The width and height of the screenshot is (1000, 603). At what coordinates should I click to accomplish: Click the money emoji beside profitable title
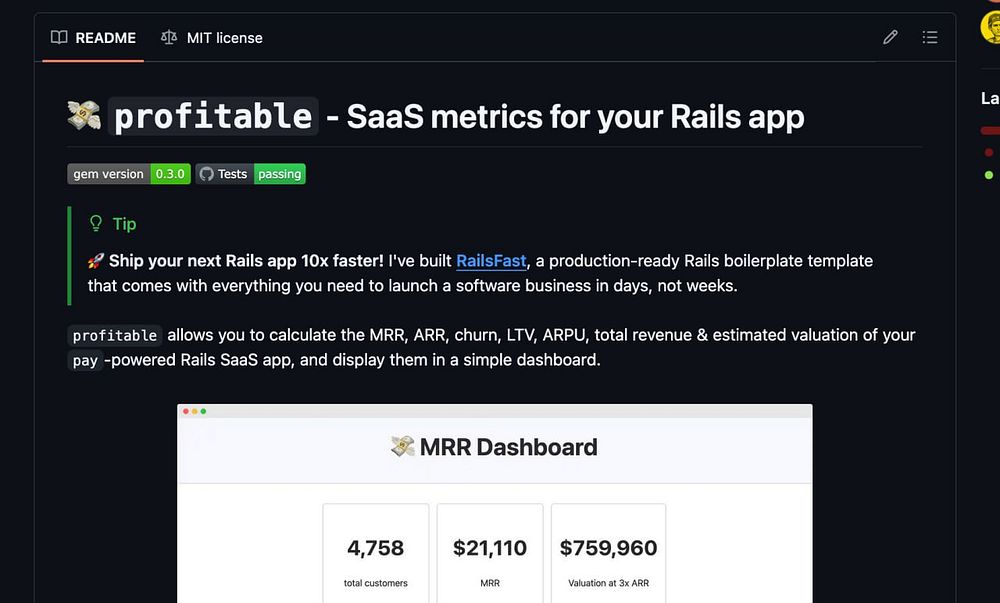tap(84, 116)
